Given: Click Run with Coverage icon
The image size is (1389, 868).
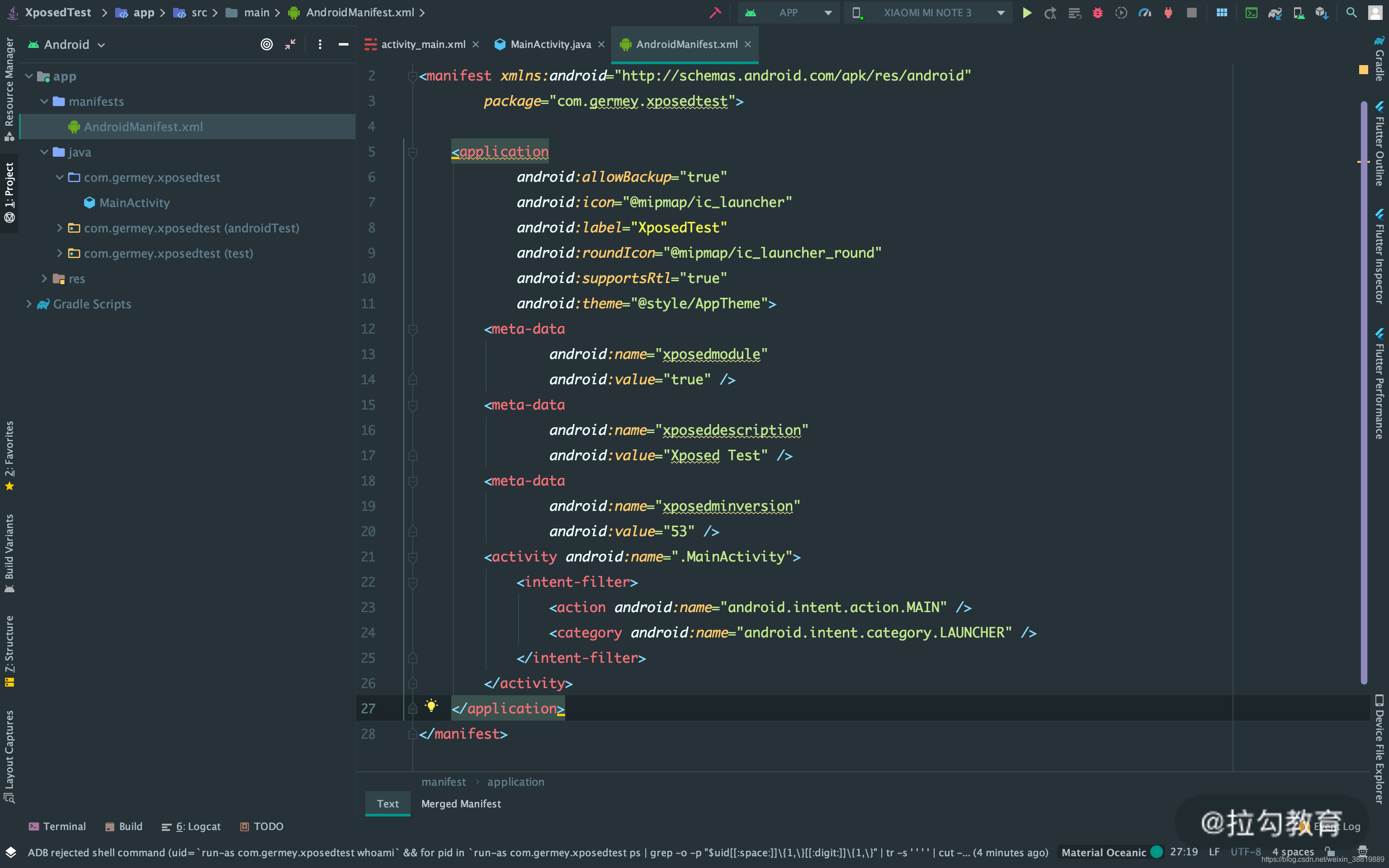Looking at the screenshot, I should coord(1121,13).
